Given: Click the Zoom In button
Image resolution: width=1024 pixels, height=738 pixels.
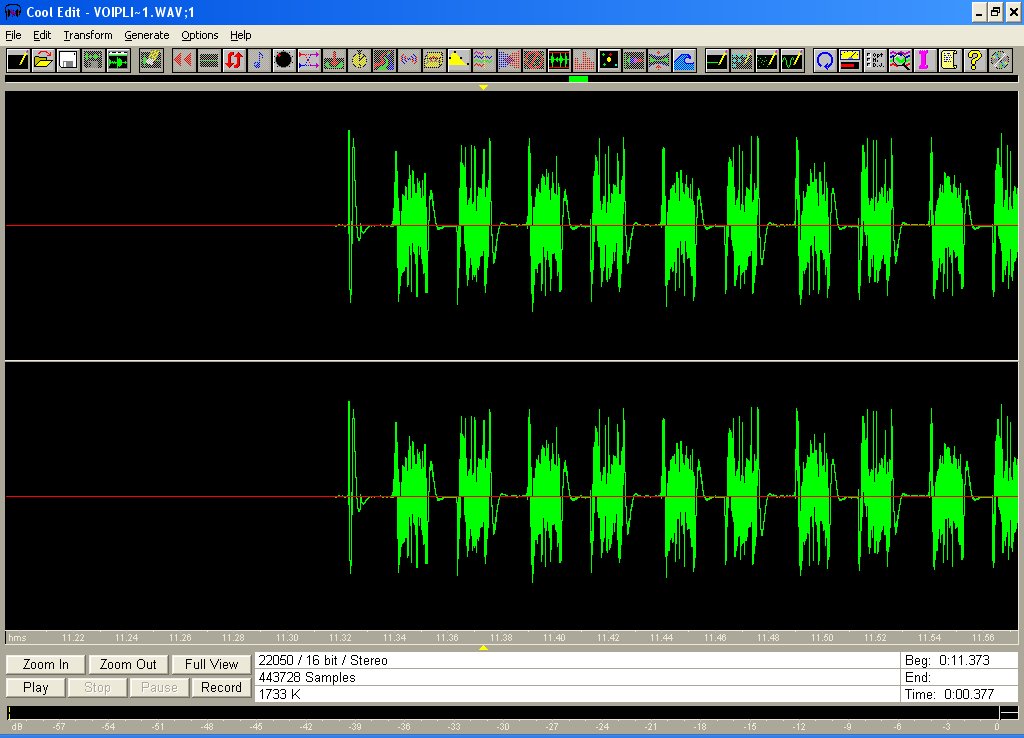Looking at the screenshot, I should point(46,664).
